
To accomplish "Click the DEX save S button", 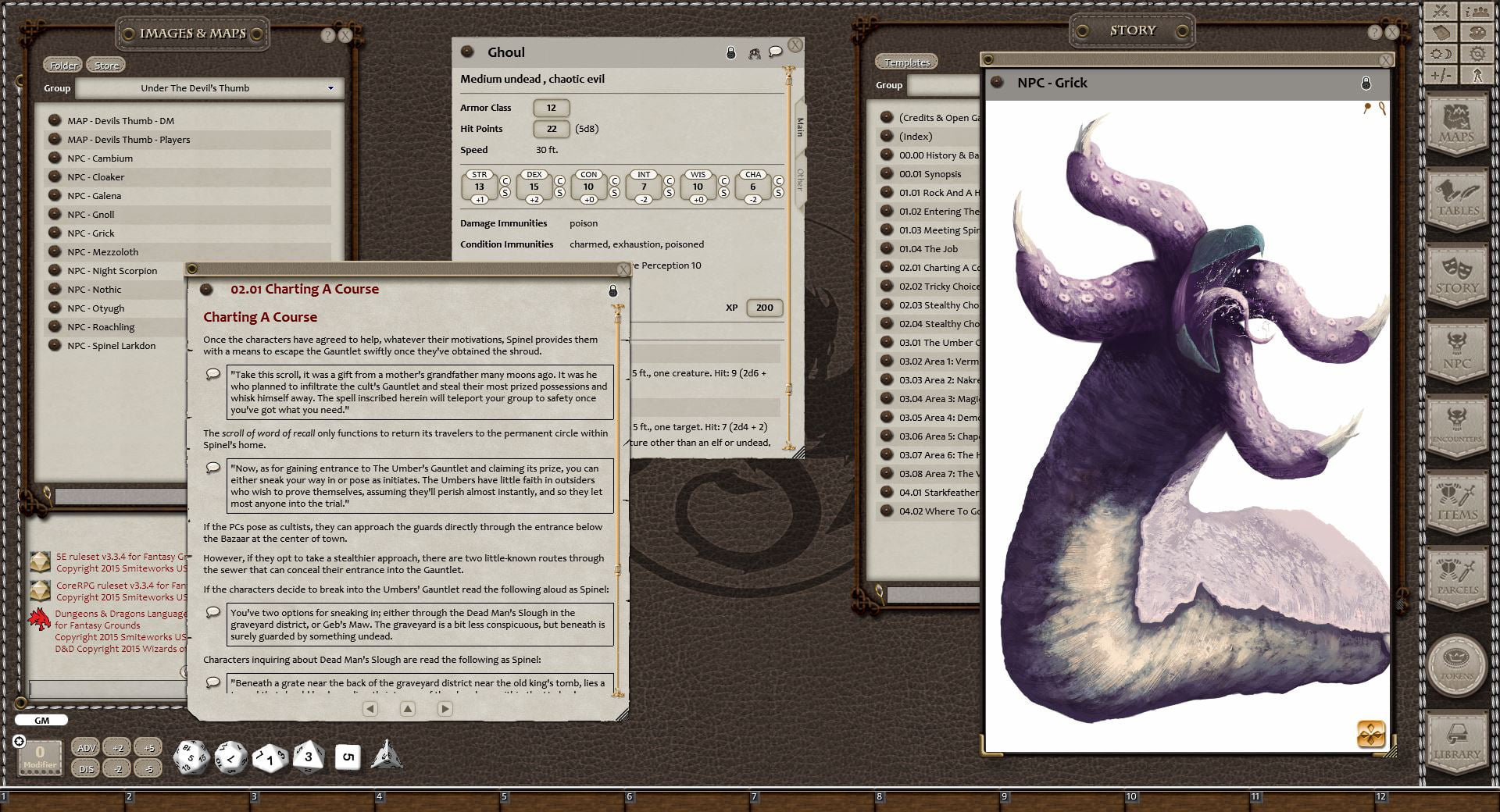I will click(x=560, y=193).
